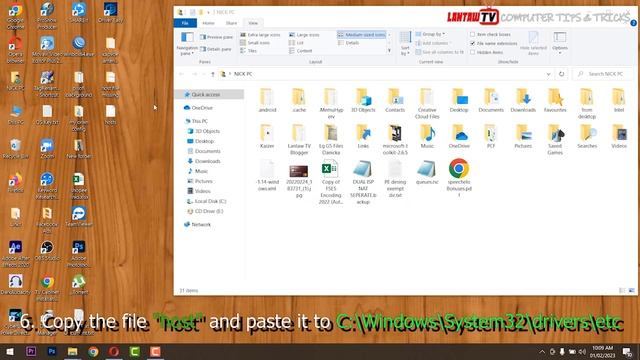Screen dimensions: 640x360
Task: Launch Adobe Photoshop desktop shortcut
Action: pyautogui.click(x=79, y=254)
